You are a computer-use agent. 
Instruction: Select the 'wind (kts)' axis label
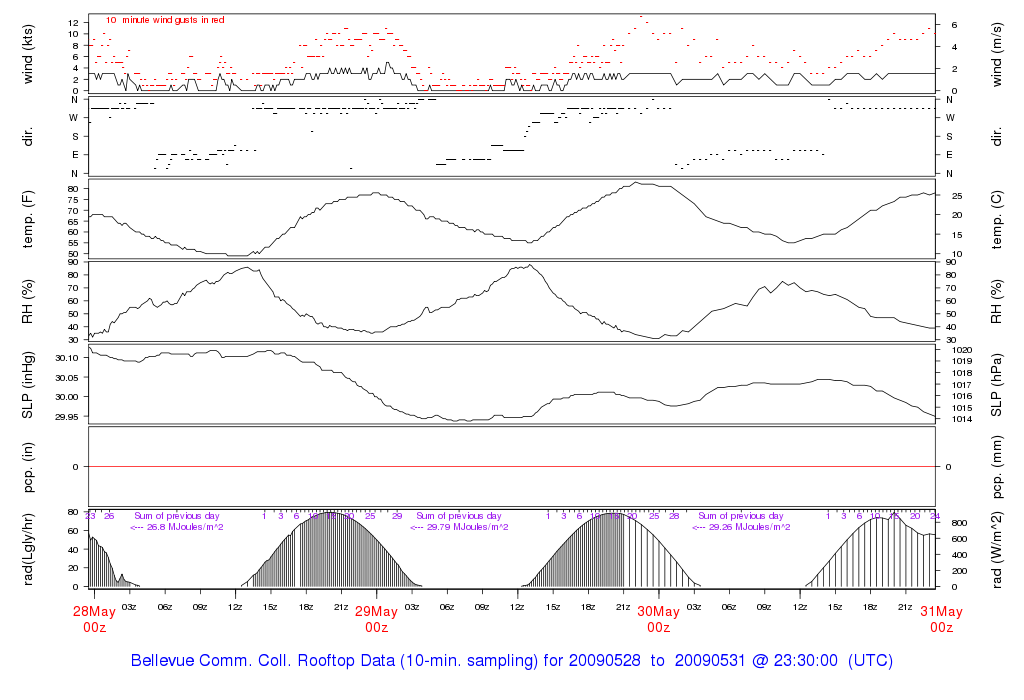[27, 54]
